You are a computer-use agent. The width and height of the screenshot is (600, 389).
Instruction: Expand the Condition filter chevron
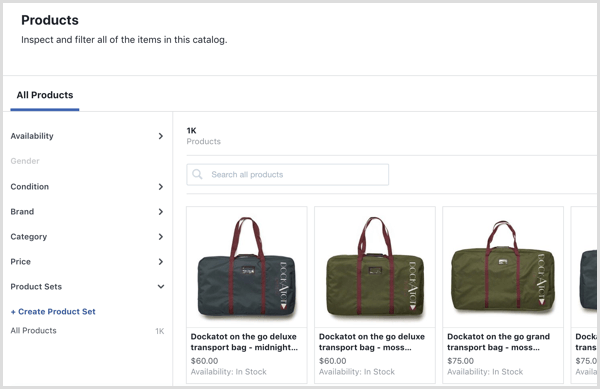(161, 187)
